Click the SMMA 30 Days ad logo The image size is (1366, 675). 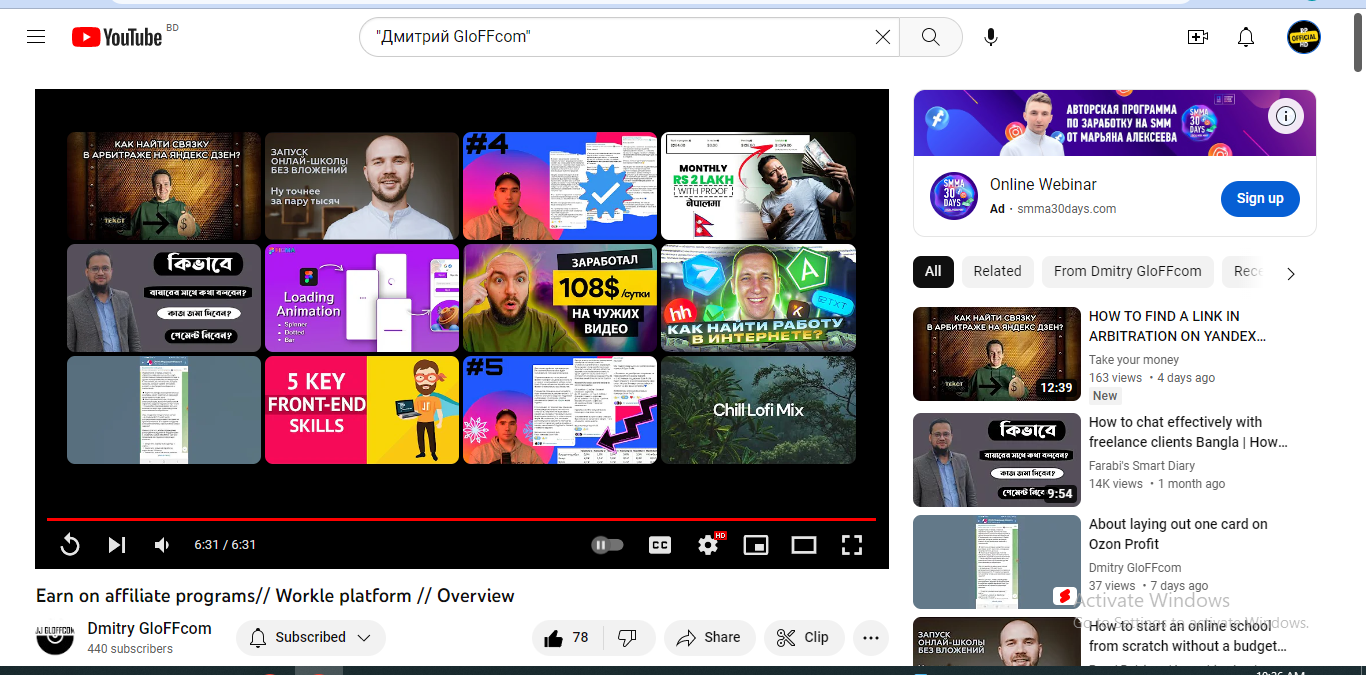(953, 196)
